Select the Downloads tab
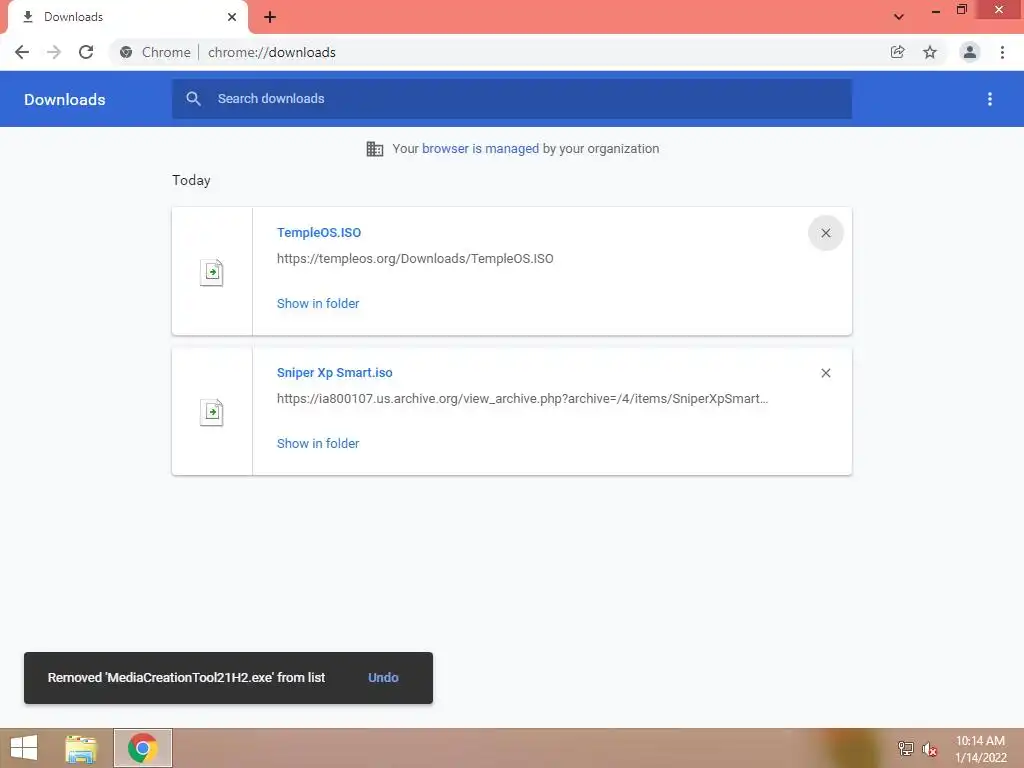The image size is (1024, 768). 127,17
